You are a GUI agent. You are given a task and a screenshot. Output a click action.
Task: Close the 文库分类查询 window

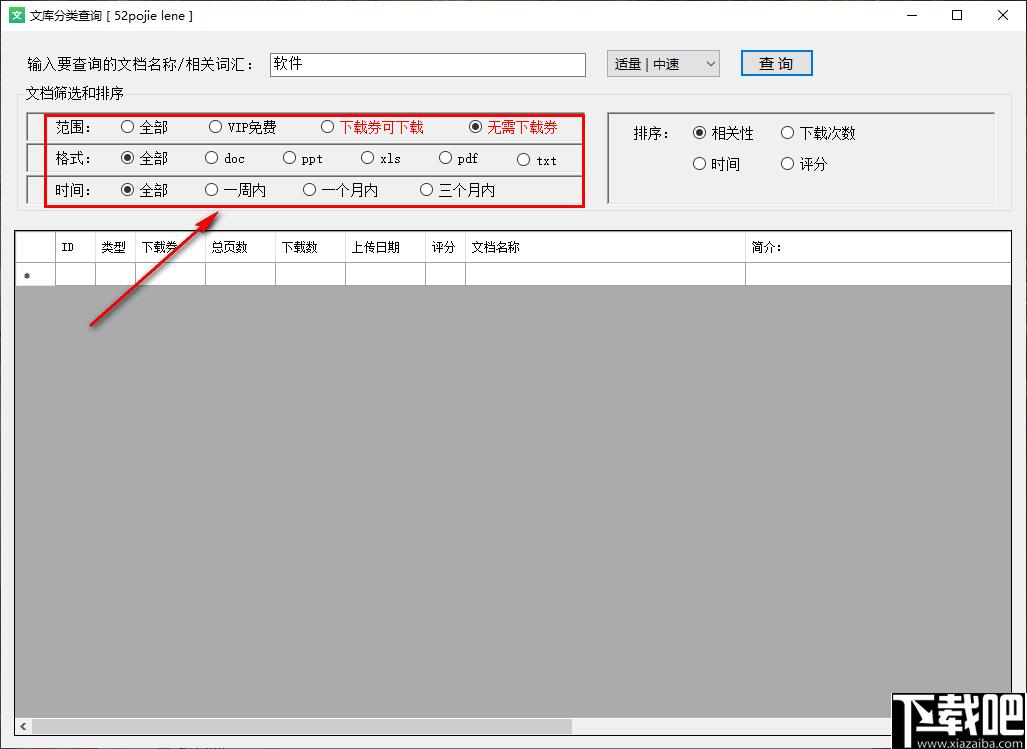(x=1003, y=15)
